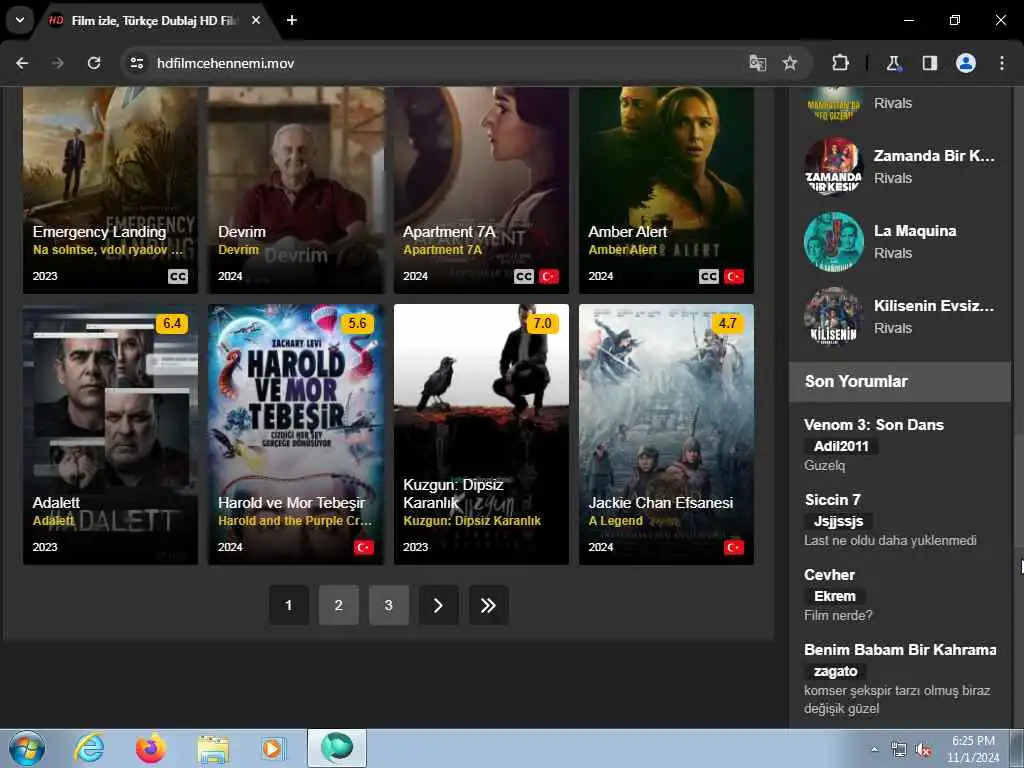Click the Adil2011 username tag
This screenshot has height=768, width=1024.
coord(841,446)
